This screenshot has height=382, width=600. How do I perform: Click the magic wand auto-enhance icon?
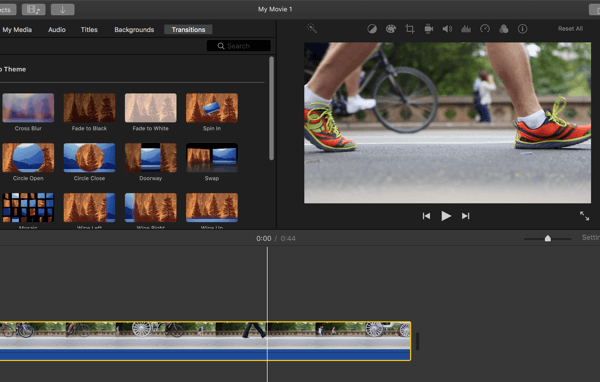click(x=312, y=28)
